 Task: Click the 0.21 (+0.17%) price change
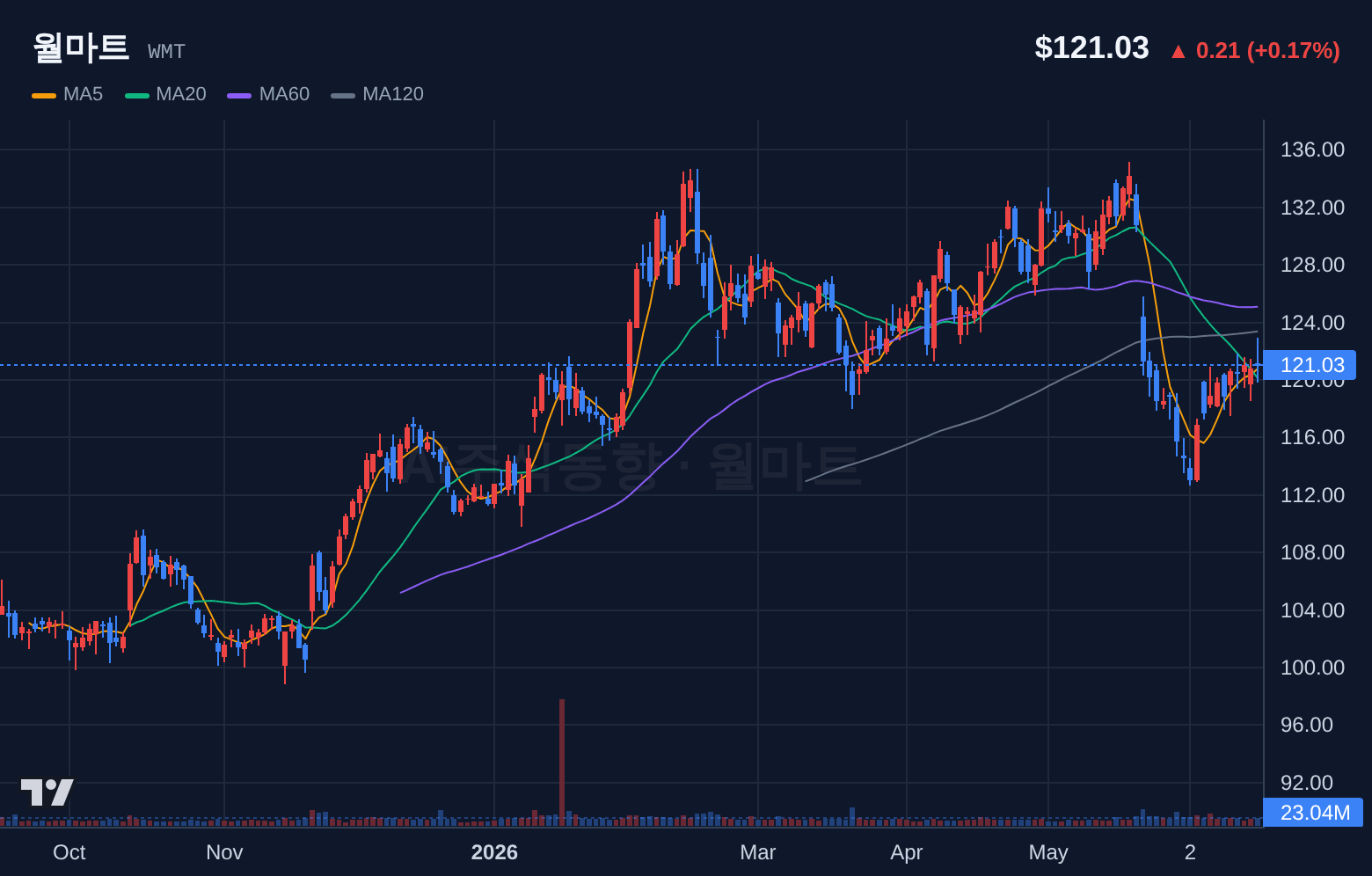tap(1267, 50)
